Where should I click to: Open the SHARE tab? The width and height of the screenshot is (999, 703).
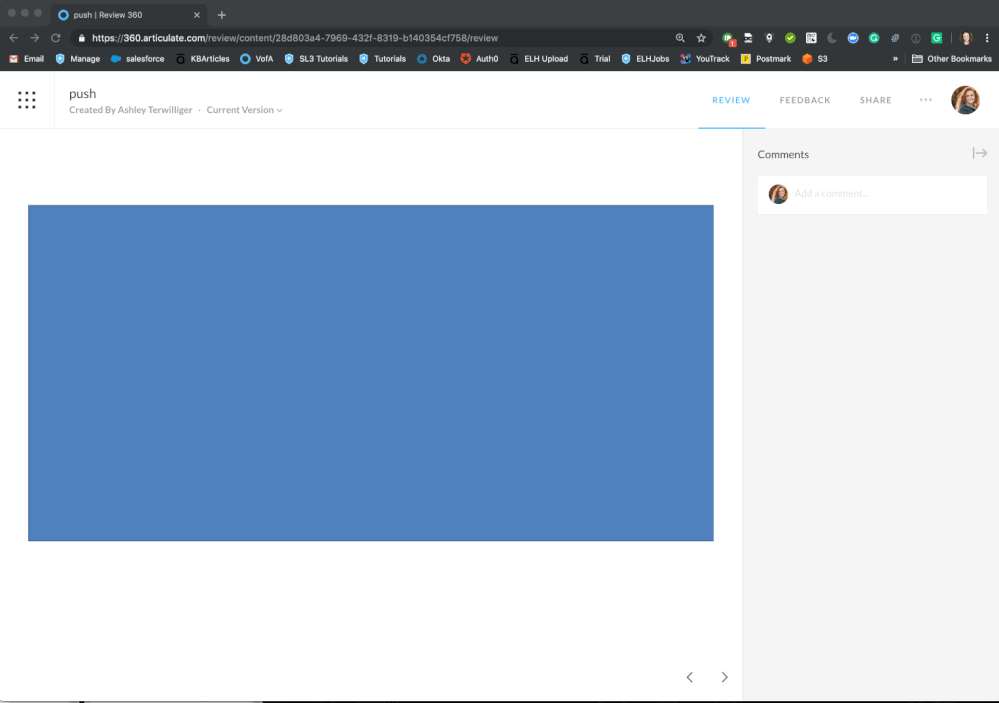tap(875, 100)
